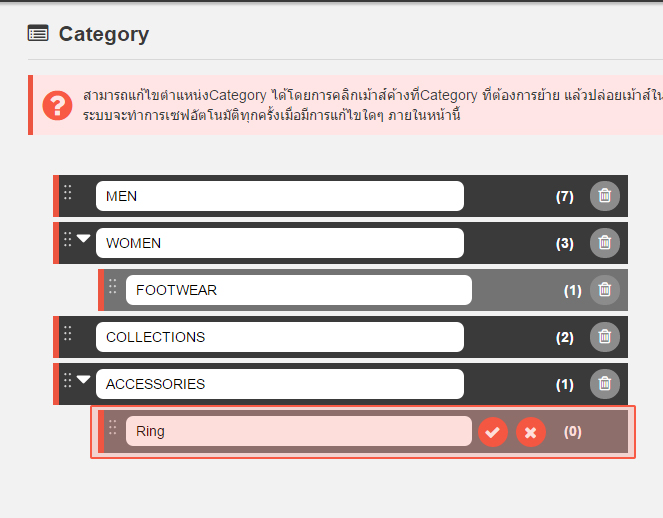Edit the MEN category name field
The height and width of the screenshot is (518, 663).
(280, 196)
